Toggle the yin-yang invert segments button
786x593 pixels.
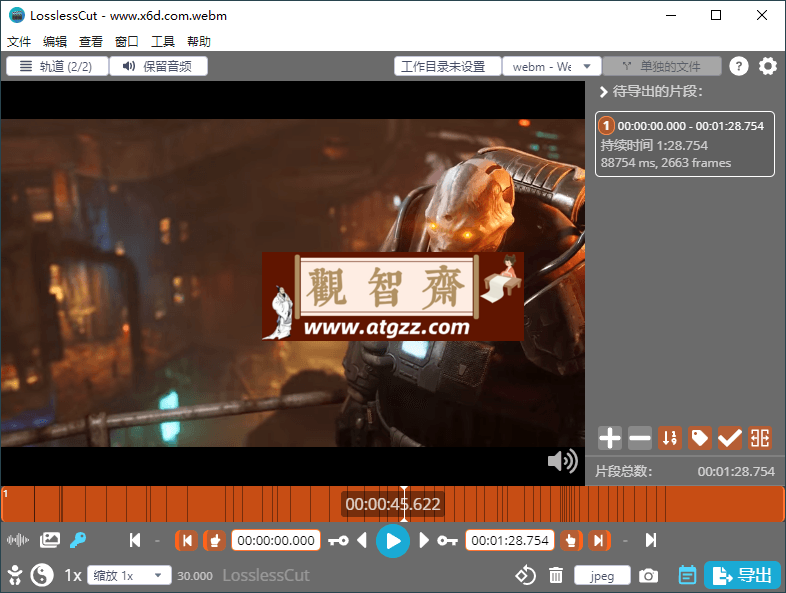point(42,575)
